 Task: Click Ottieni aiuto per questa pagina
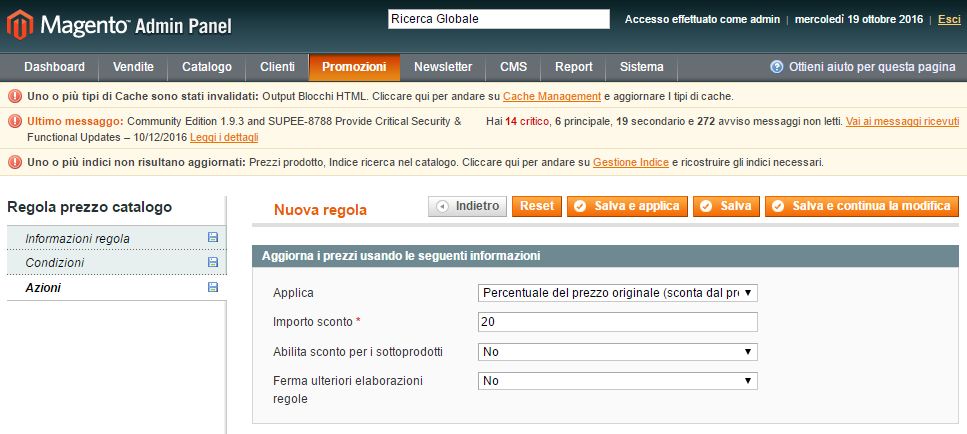pos(872,67)
